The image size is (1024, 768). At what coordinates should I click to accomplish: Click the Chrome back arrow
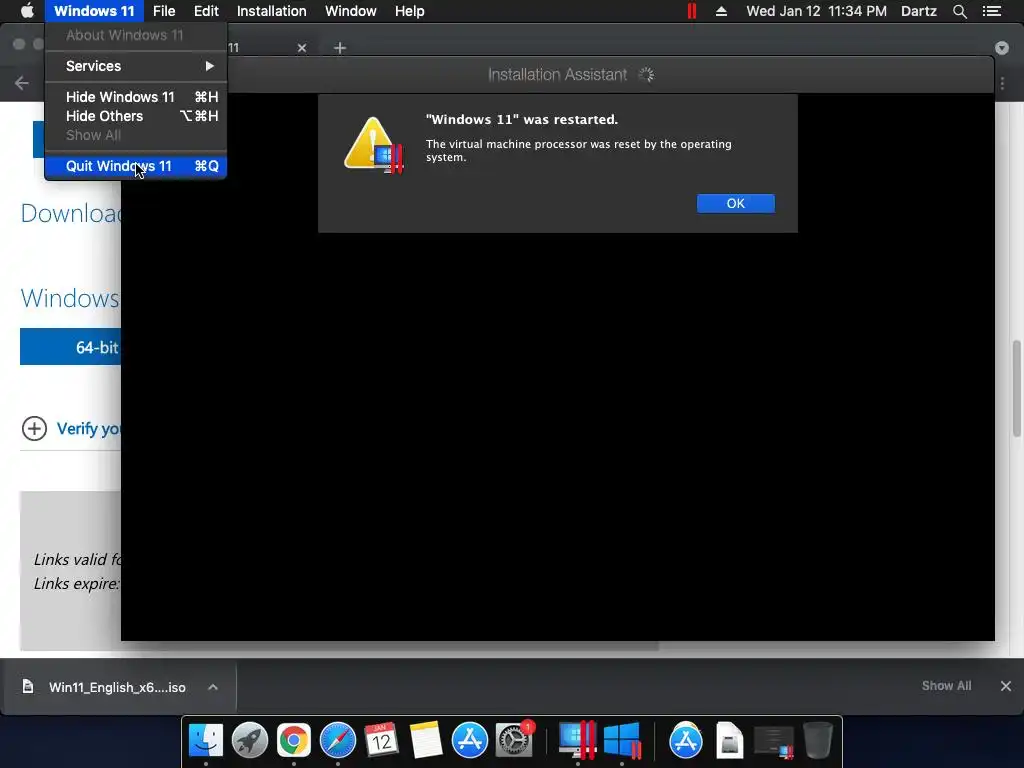coord(22,83)
